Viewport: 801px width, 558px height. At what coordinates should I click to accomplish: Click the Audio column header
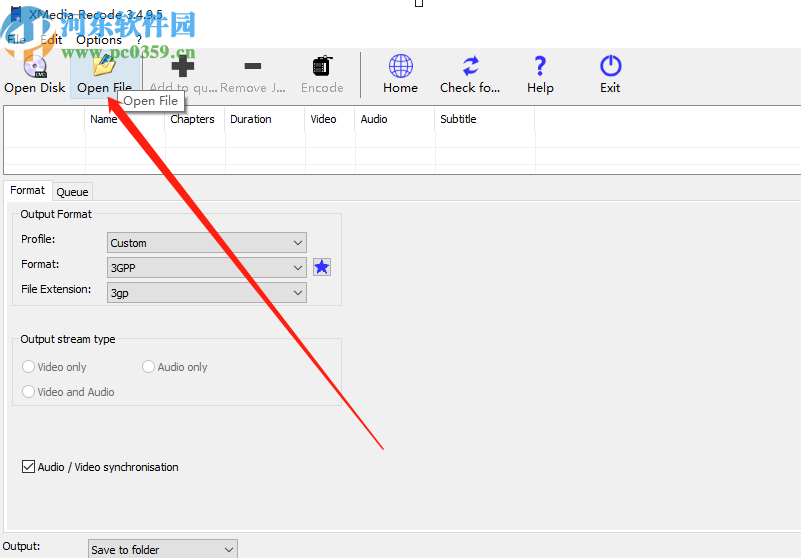pos(395,119)
